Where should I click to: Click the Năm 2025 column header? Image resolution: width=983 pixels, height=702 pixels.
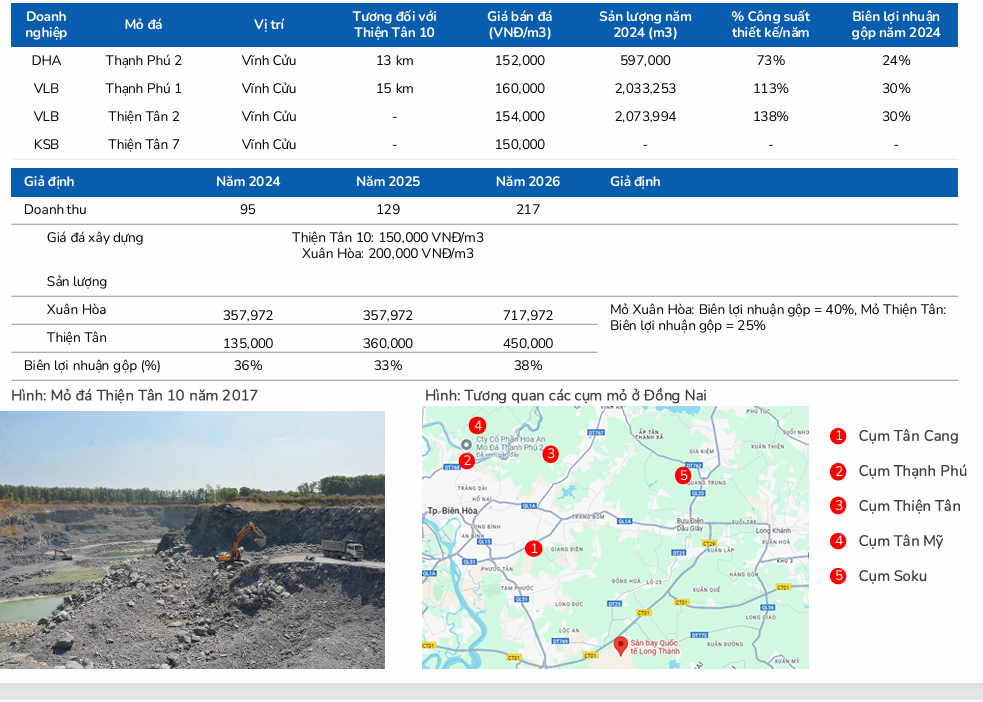click(x=388, y=182)
